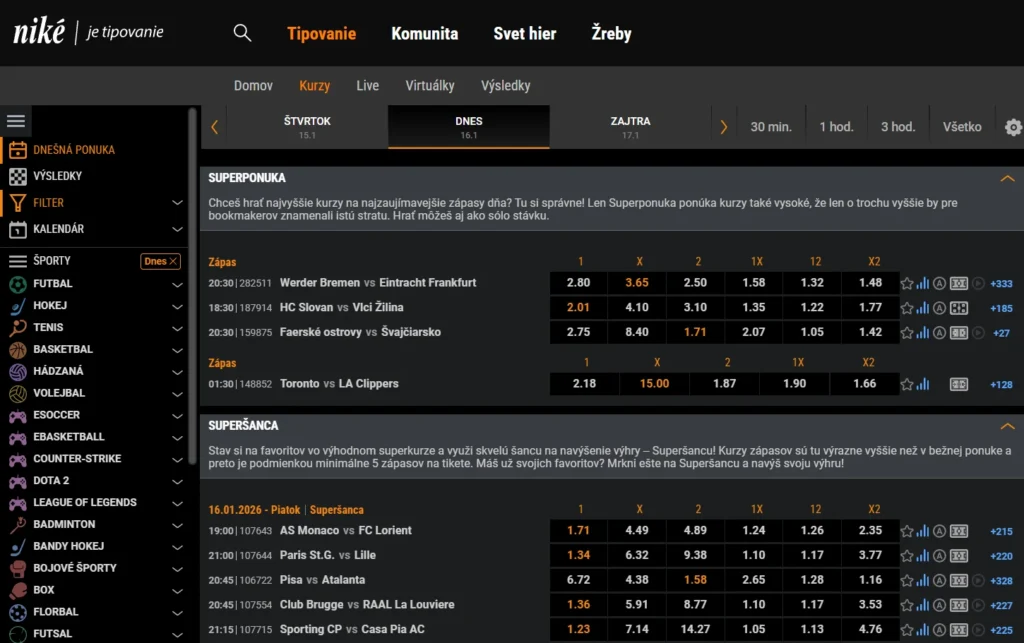
Task: Favorite the Werder Bremen match with star
Action: point(907,283)
